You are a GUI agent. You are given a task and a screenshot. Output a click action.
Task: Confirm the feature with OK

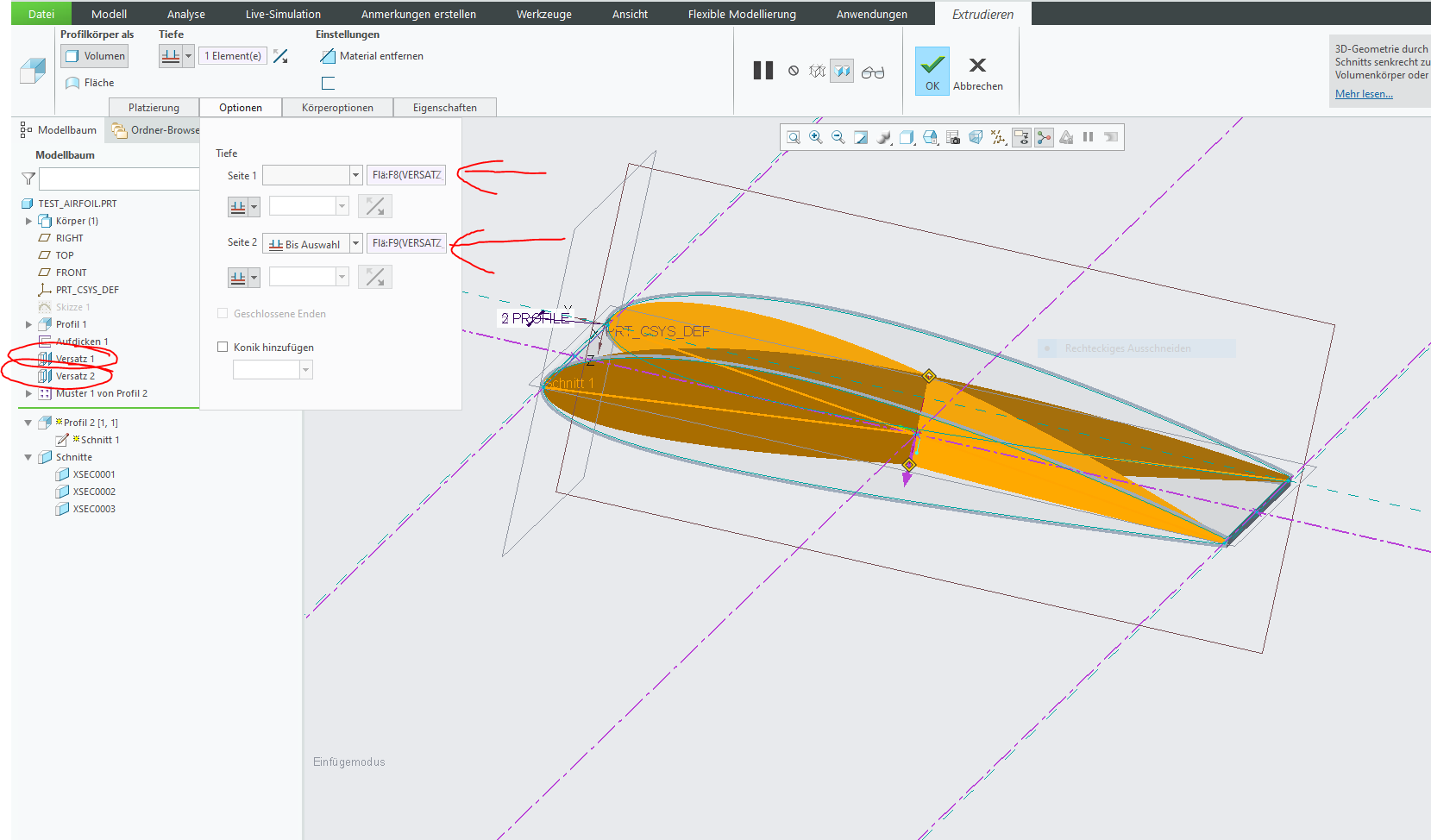pyautogui.click(x=932, y=71)
